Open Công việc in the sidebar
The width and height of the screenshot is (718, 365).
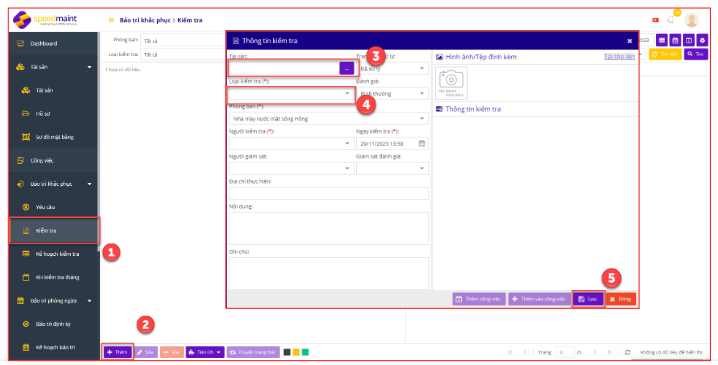click(53, 160)
